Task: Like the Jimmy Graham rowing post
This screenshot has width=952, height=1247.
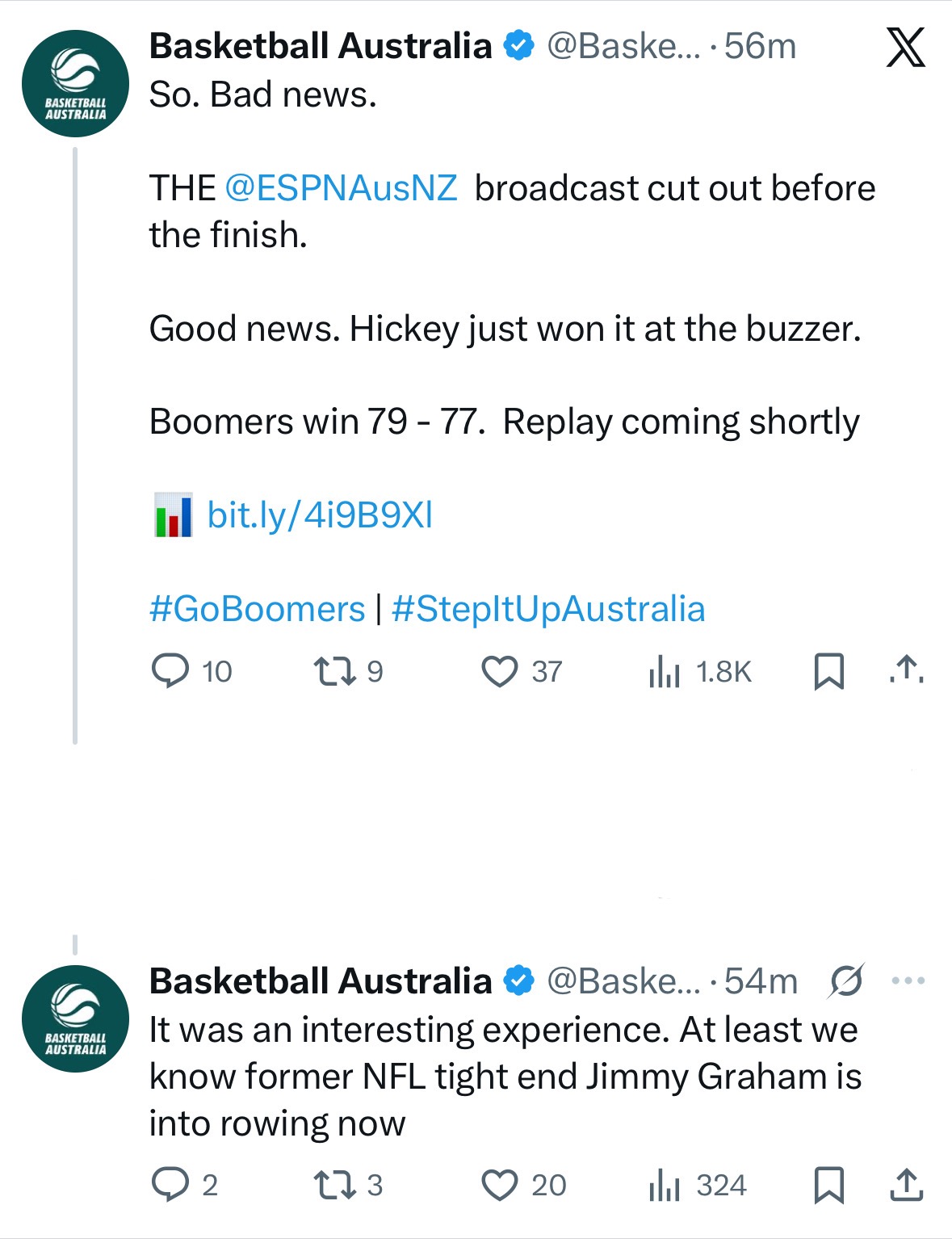Action: pyautogui.click(x=499, y=1185)
